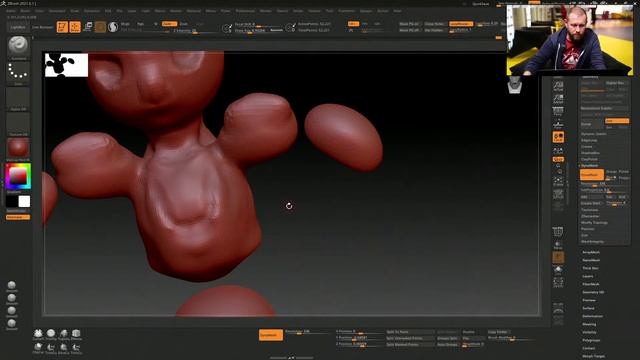Open the Document menu
640x360 pixels.
pyautogui.click(x=57, y=11)
